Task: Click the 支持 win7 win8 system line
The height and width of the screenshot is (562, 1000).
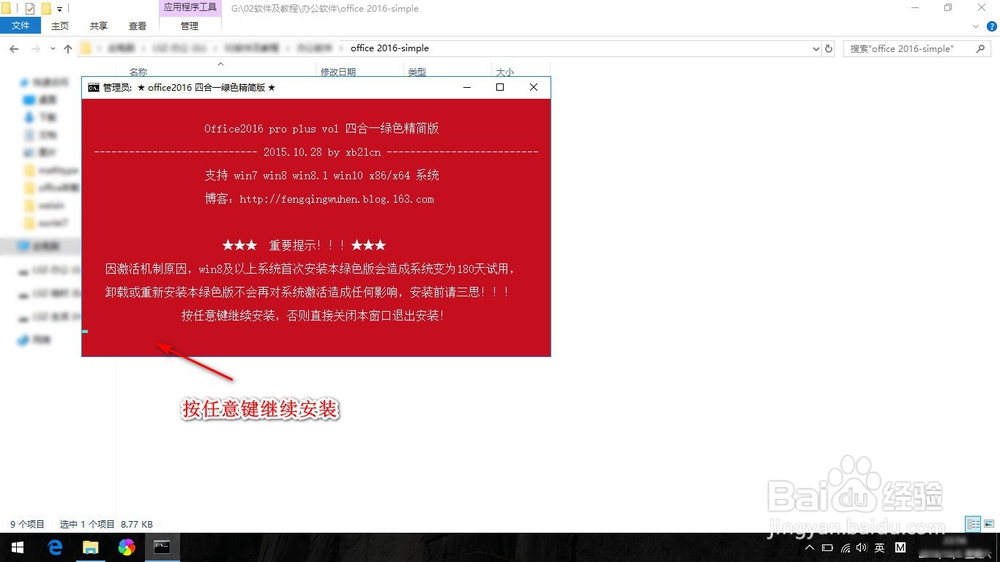Action: coord(322,175)
